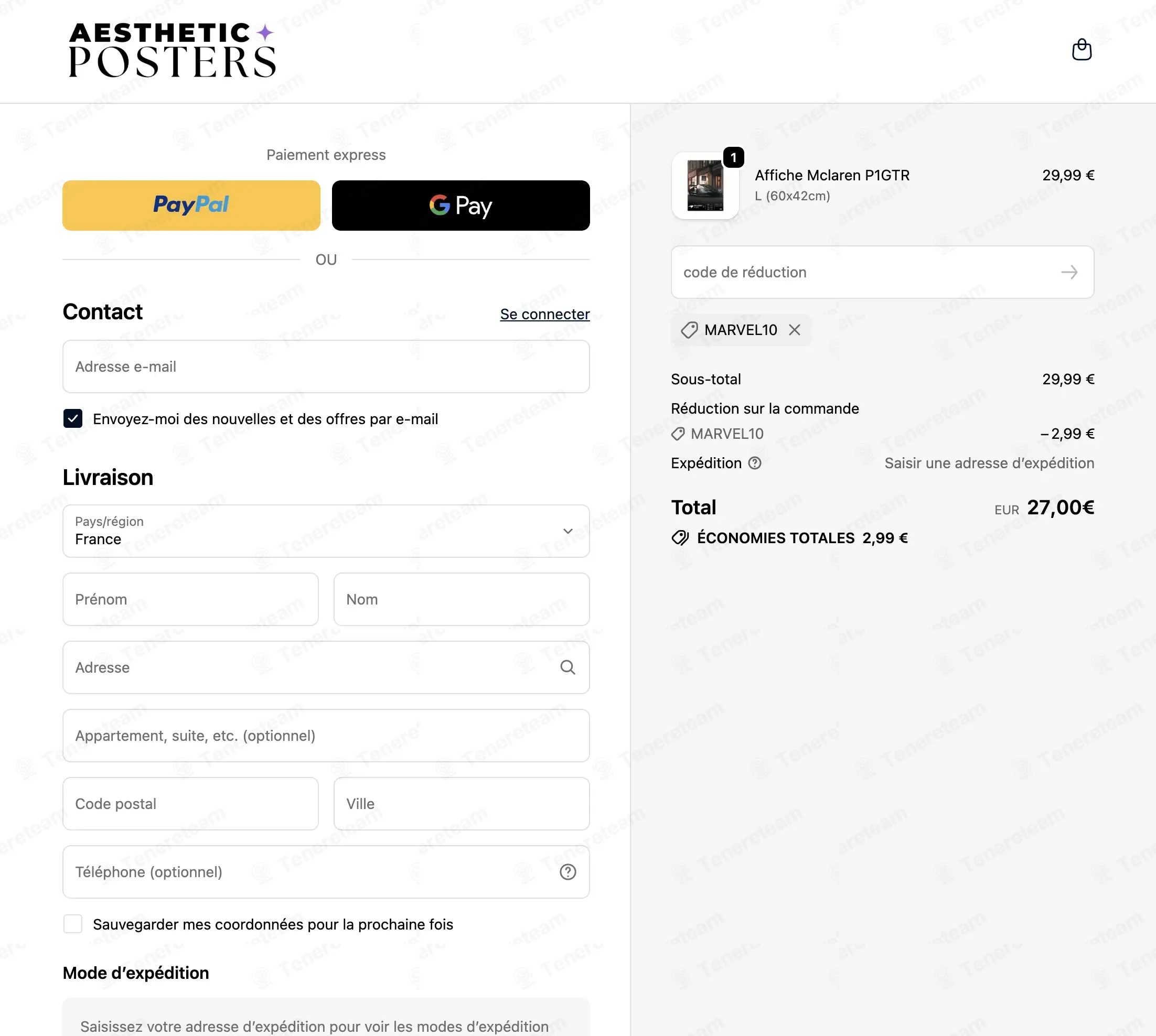Pay with the PayPal express button
This screenshot has width=1156, height=1036.
191,205
